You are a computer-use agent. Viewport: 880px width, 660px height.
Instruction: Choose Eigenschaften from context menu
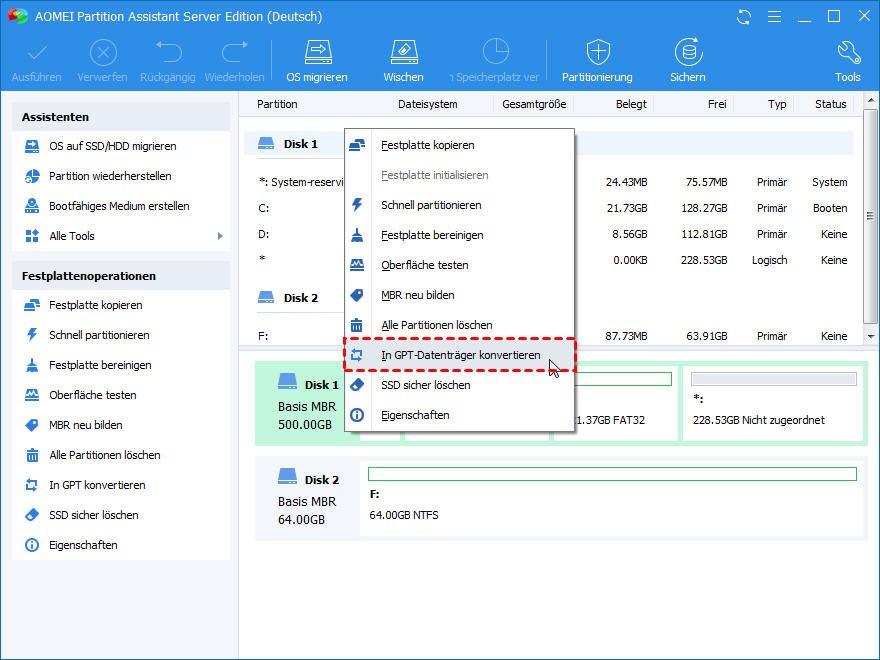459,415
